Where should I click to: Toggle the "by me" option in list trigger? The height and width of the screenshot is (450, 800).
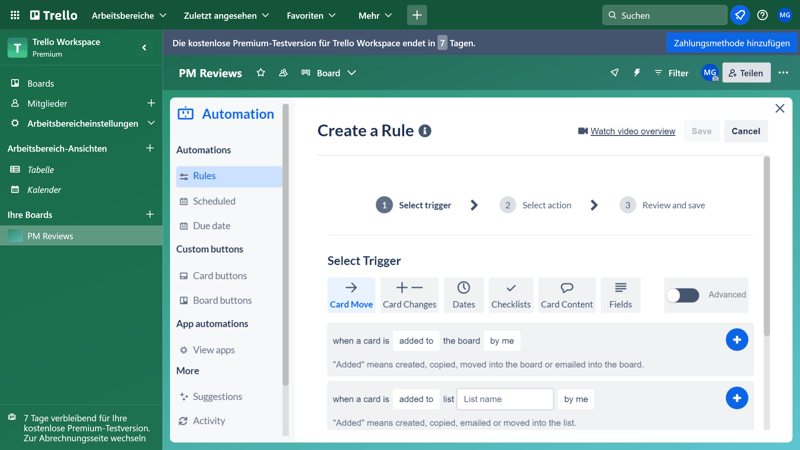click(575, 399)
